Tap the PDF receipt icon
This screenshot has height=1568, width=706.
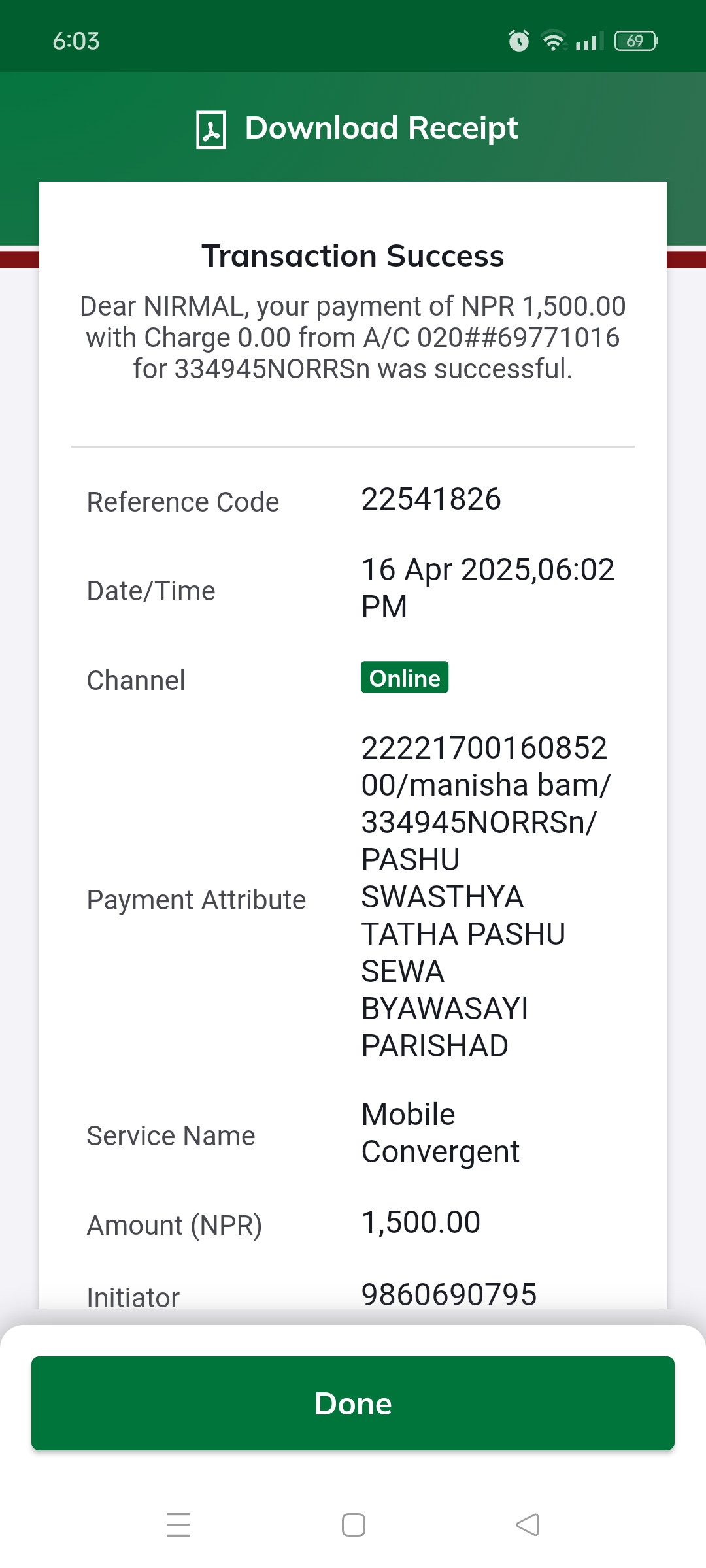coord(211,129)
